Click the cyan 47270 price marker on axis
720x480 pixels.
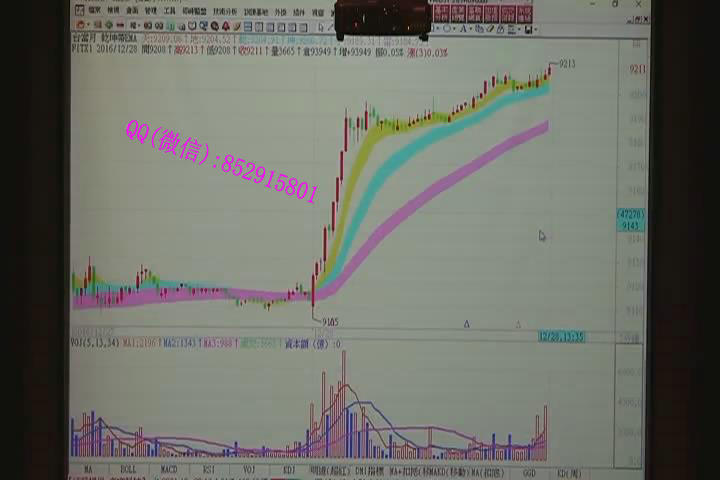(630, 214)
